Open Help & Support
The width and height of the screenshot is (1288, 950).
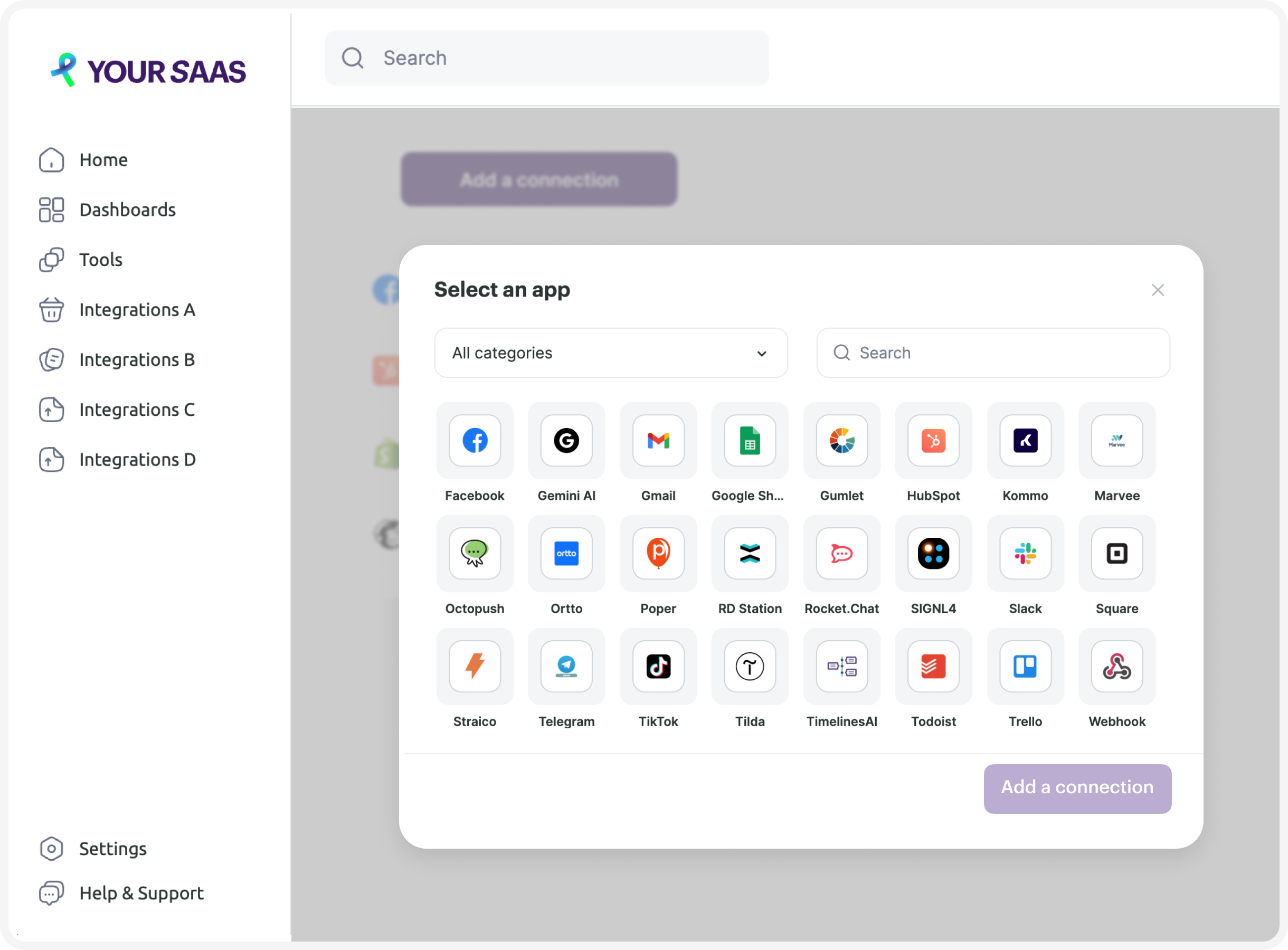[x=122, y=893]
